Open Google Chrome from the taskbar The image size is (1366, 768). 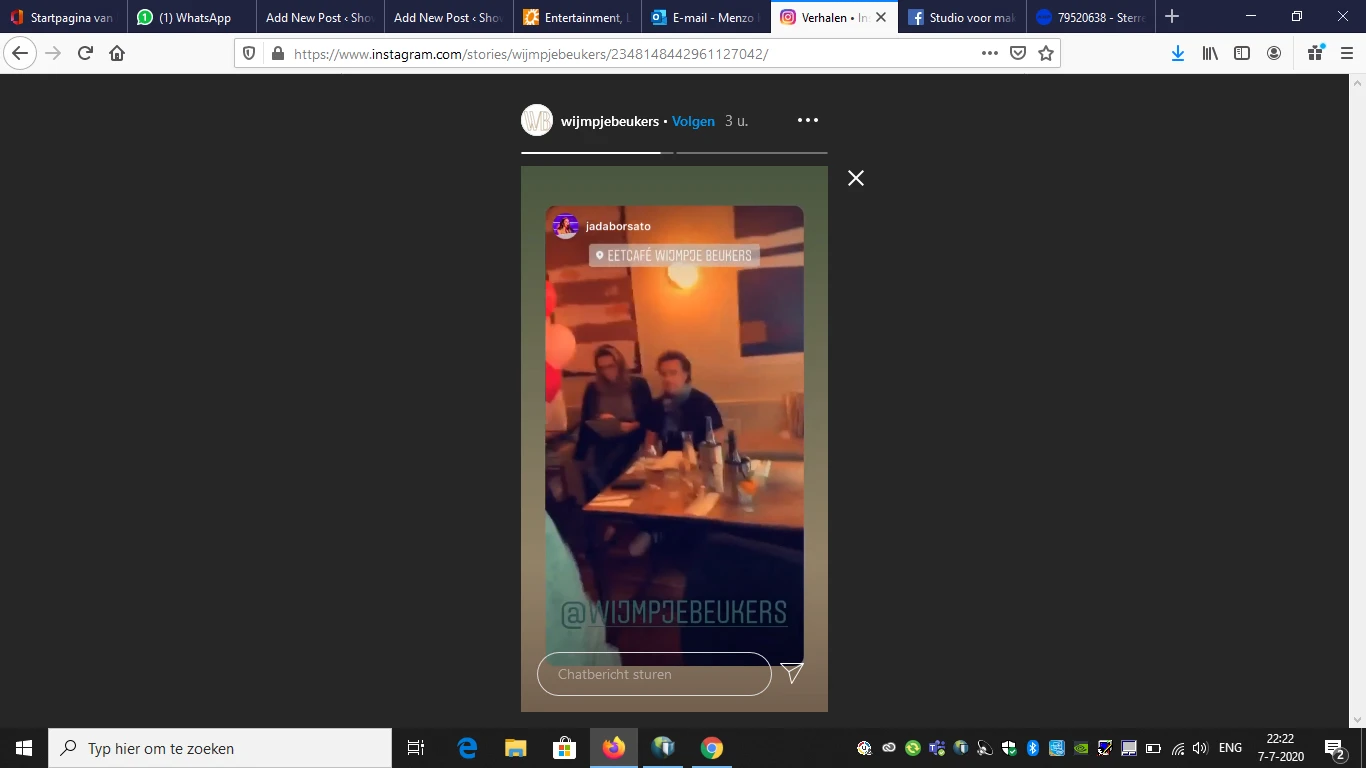pyautogui.click(x=711, y=748)
